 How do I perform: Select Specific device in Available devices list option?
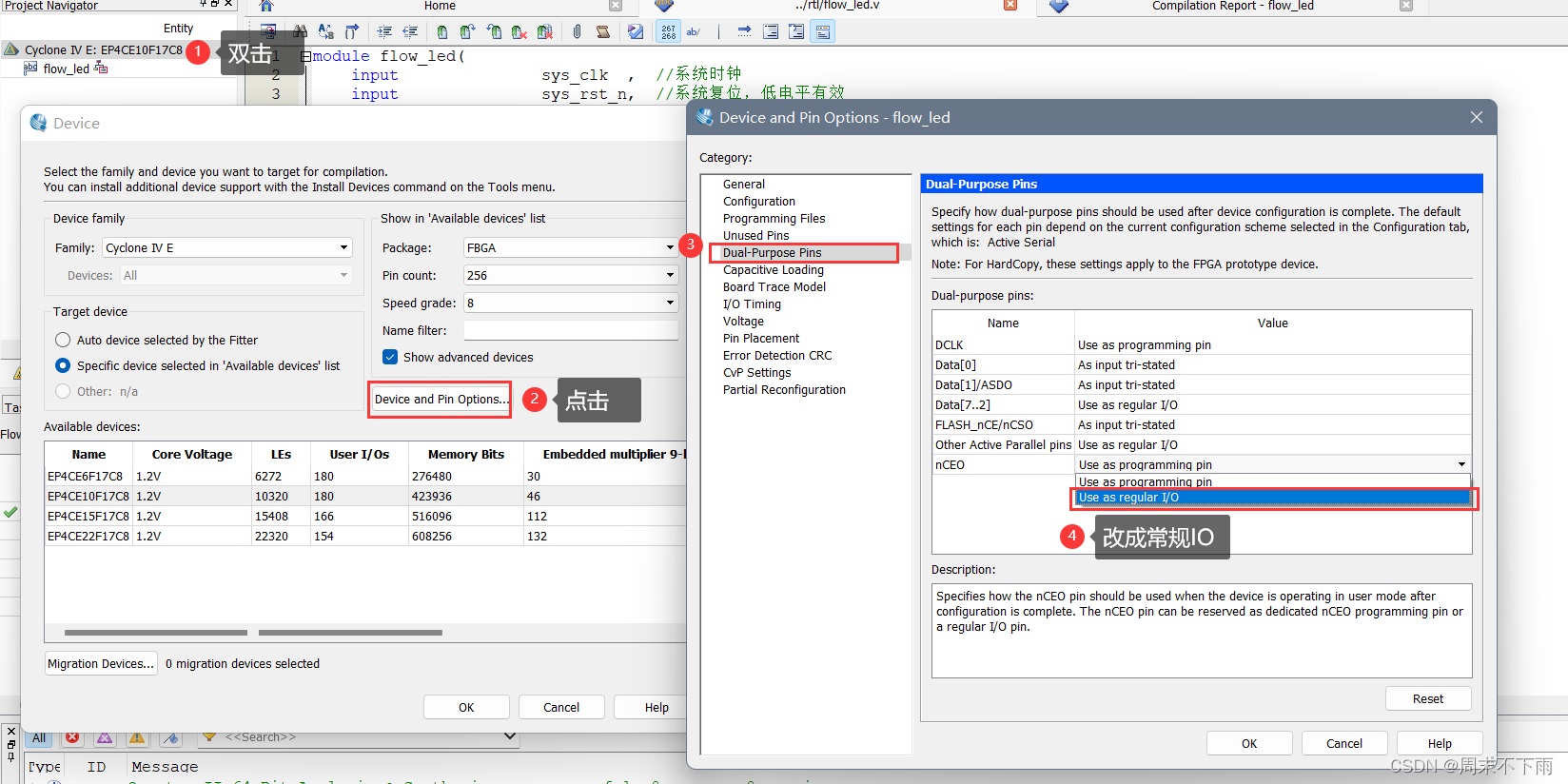[x=63, y=365]
